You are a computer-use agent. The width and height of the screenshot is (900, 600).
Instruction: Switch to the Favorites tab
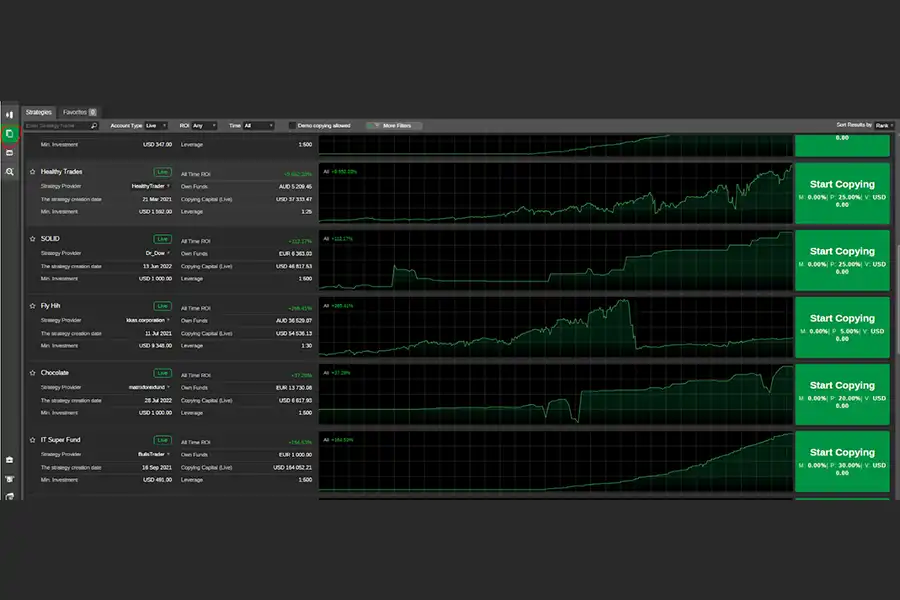79,113
